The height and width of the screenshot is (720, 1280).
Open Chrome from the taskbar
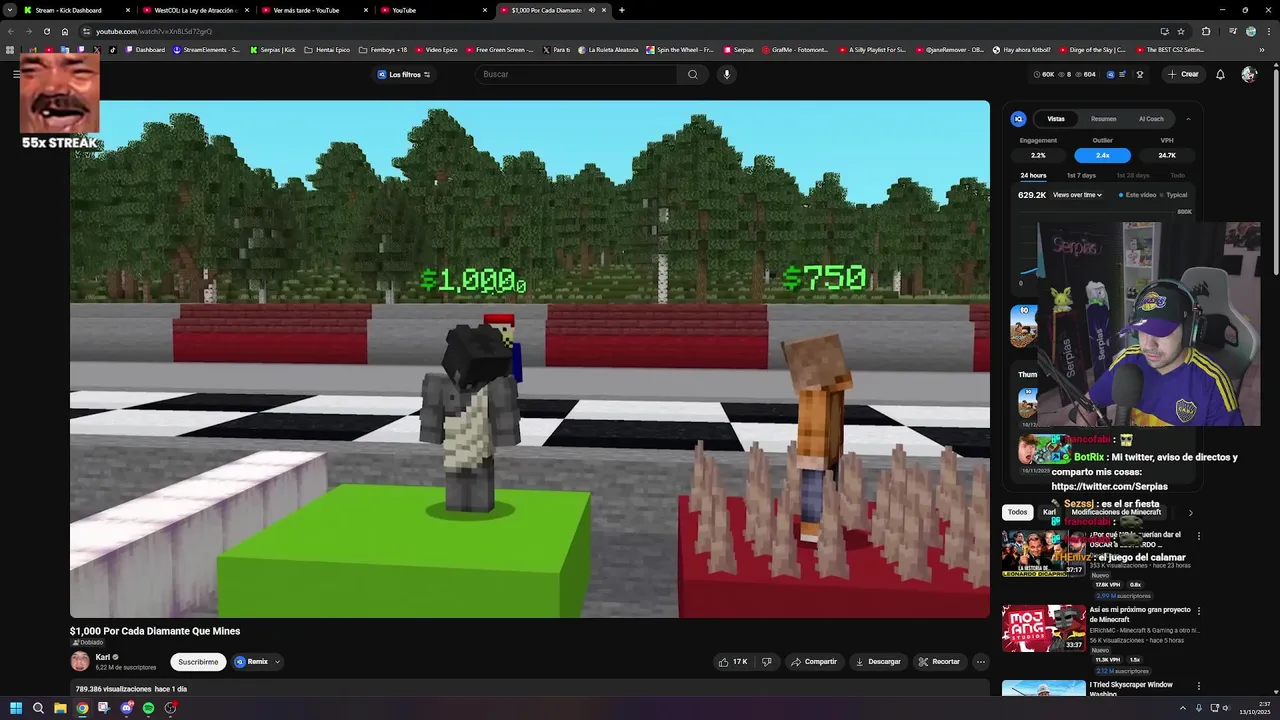[82, 708]
